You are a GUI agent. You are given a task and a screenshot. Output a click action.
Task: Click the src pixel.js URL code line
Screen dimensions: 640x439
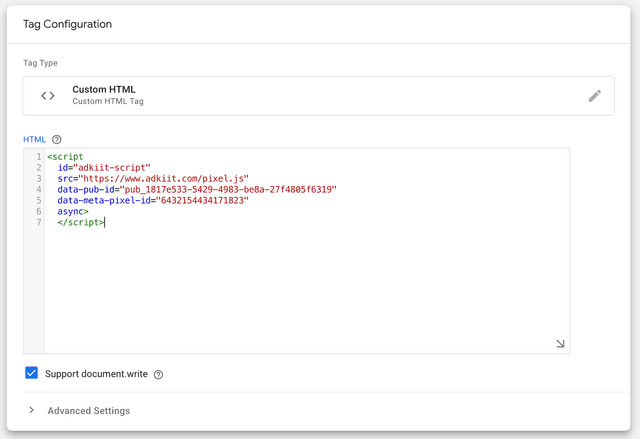(153, 179)
